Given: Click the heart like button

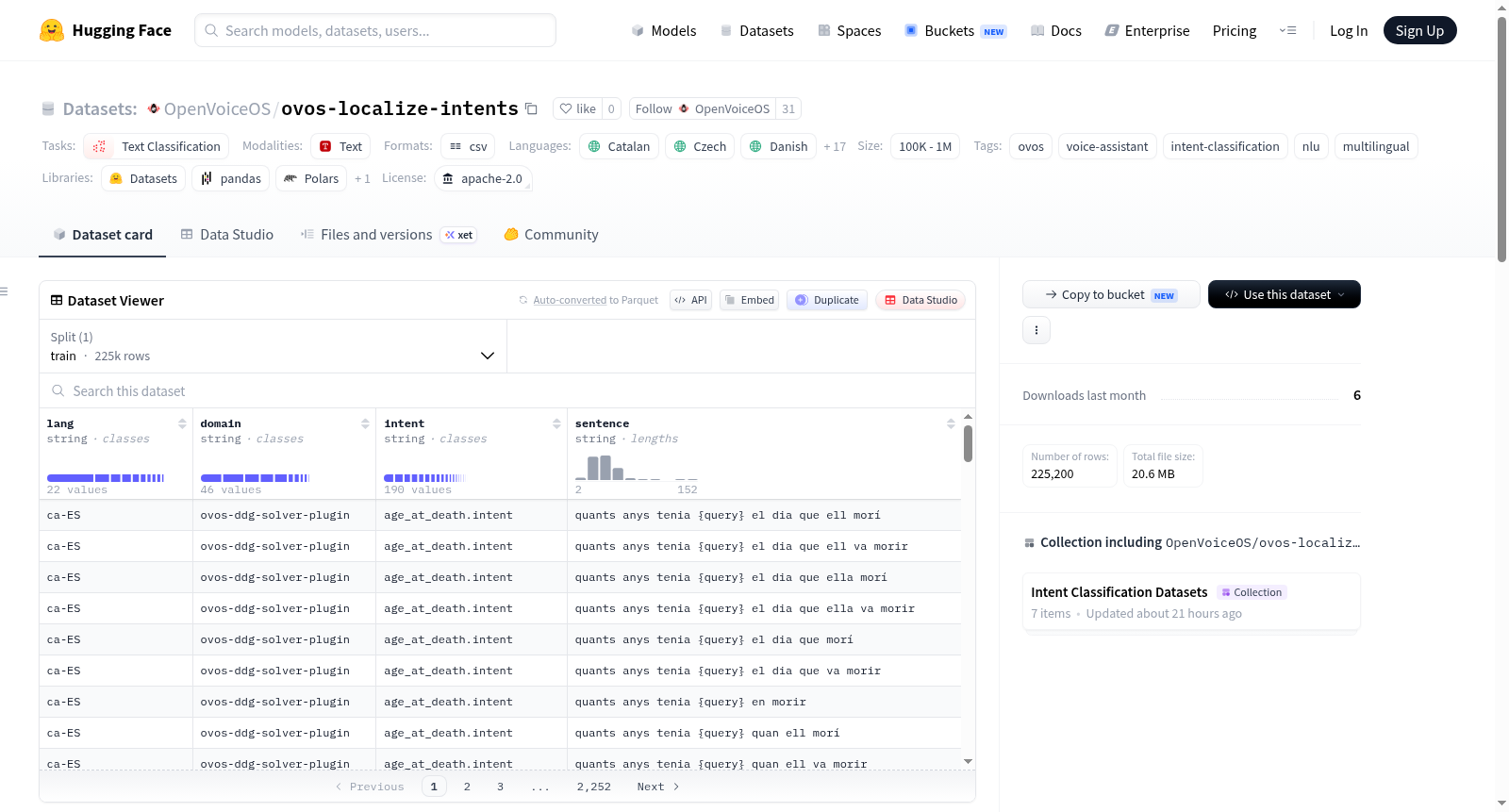Looking at the screenshot, I should pos(578,108).
